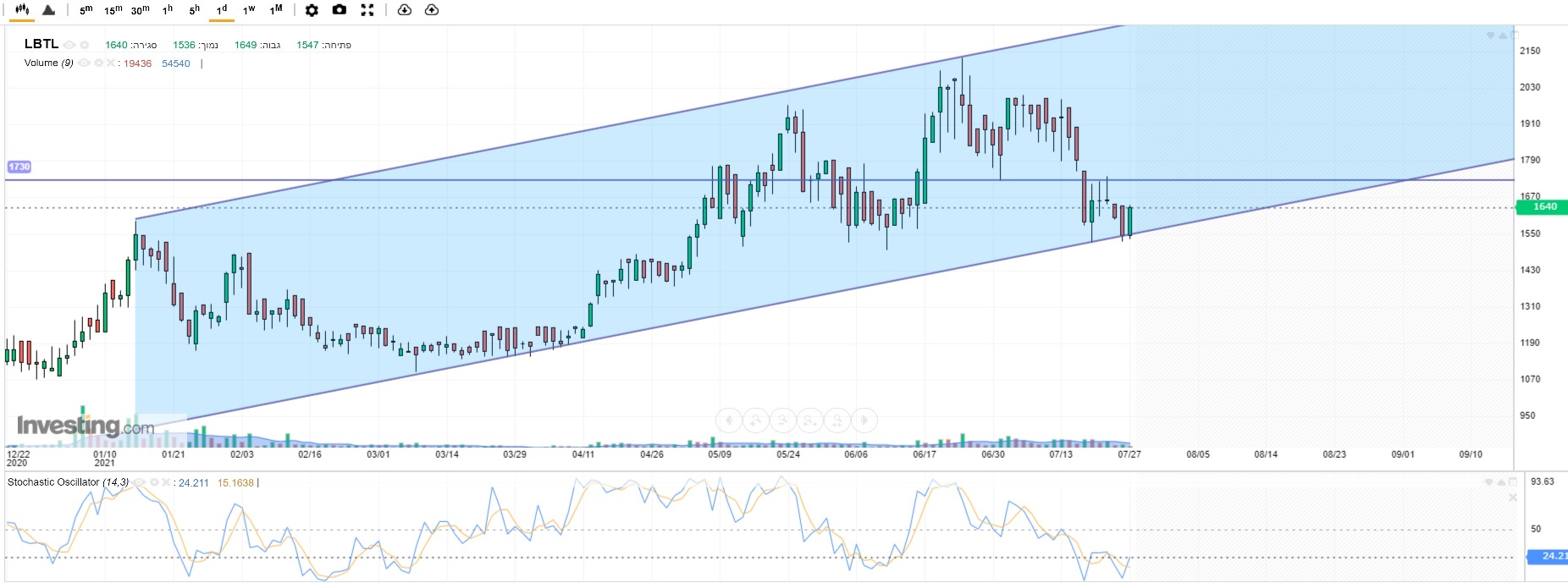Click the 93.63 stochastic axis label

point(1543,481)
